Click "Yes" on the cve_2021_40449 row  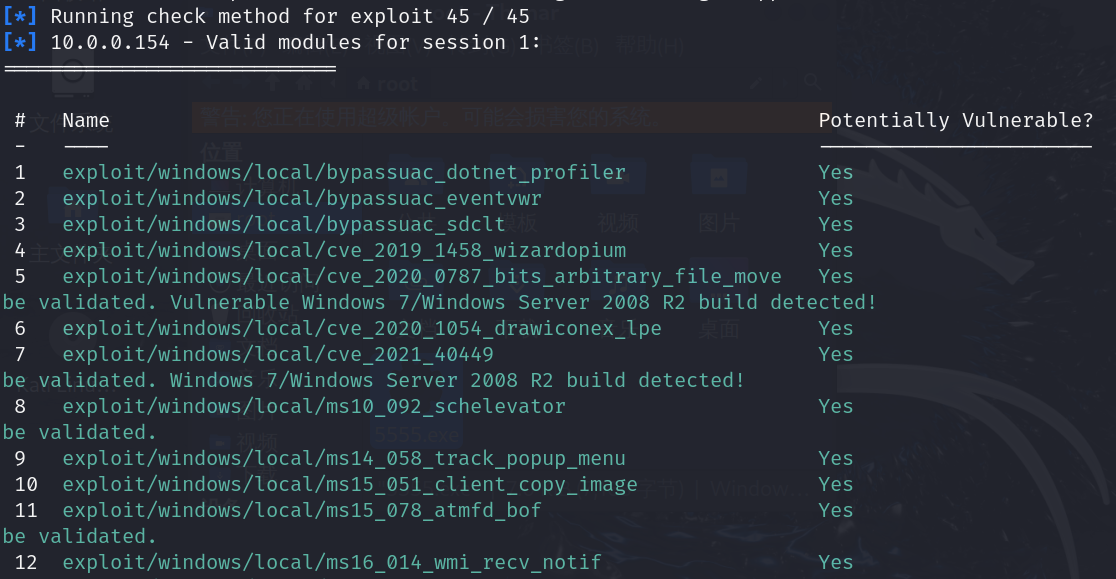[835, 354]
